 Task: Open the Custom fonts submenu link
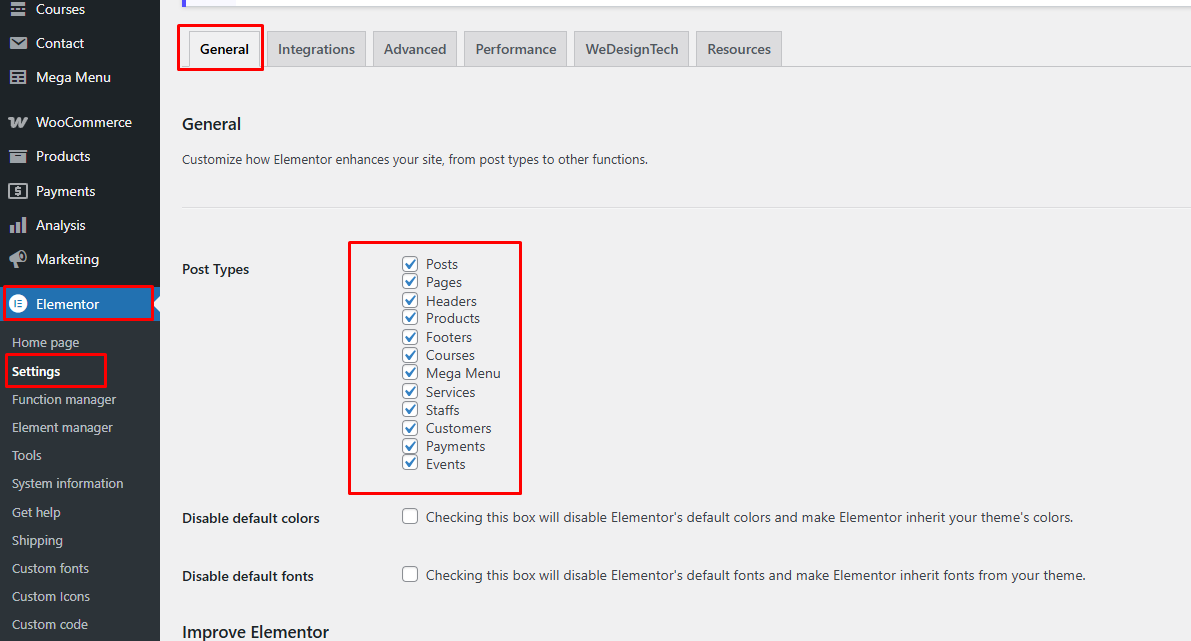point(50,568)
